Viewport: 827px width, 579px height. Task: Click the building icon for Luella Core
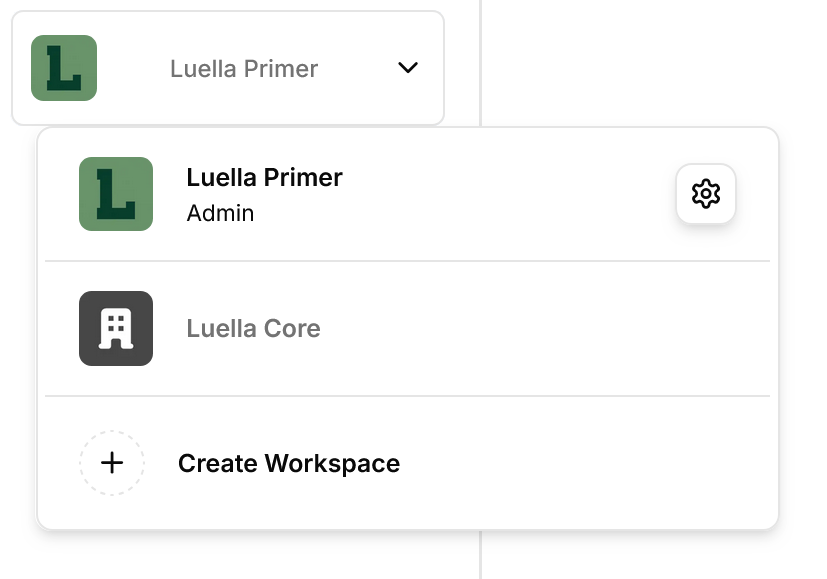click(116, 328)
